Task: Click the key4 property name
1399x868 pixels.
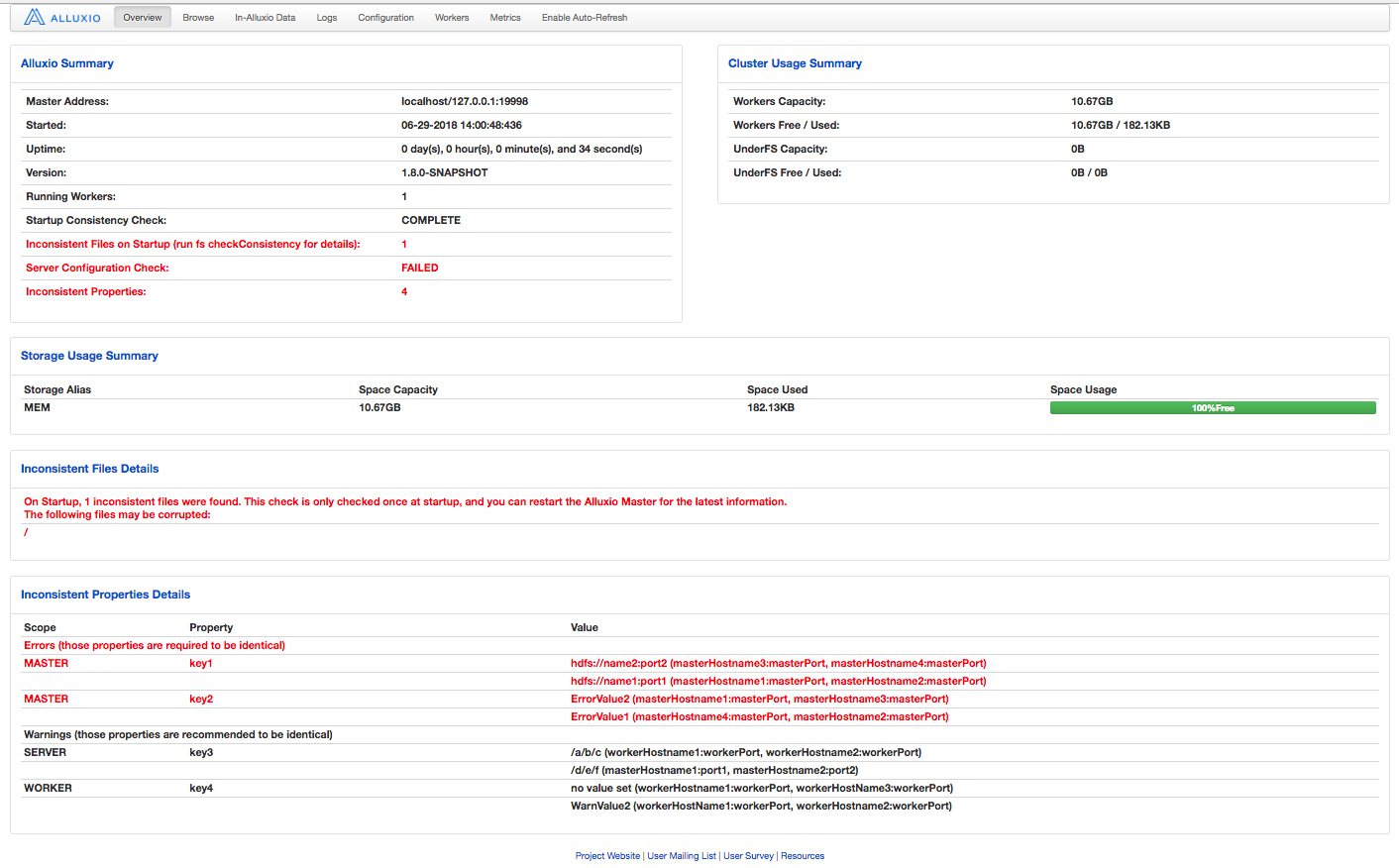Action: point(201,788)
